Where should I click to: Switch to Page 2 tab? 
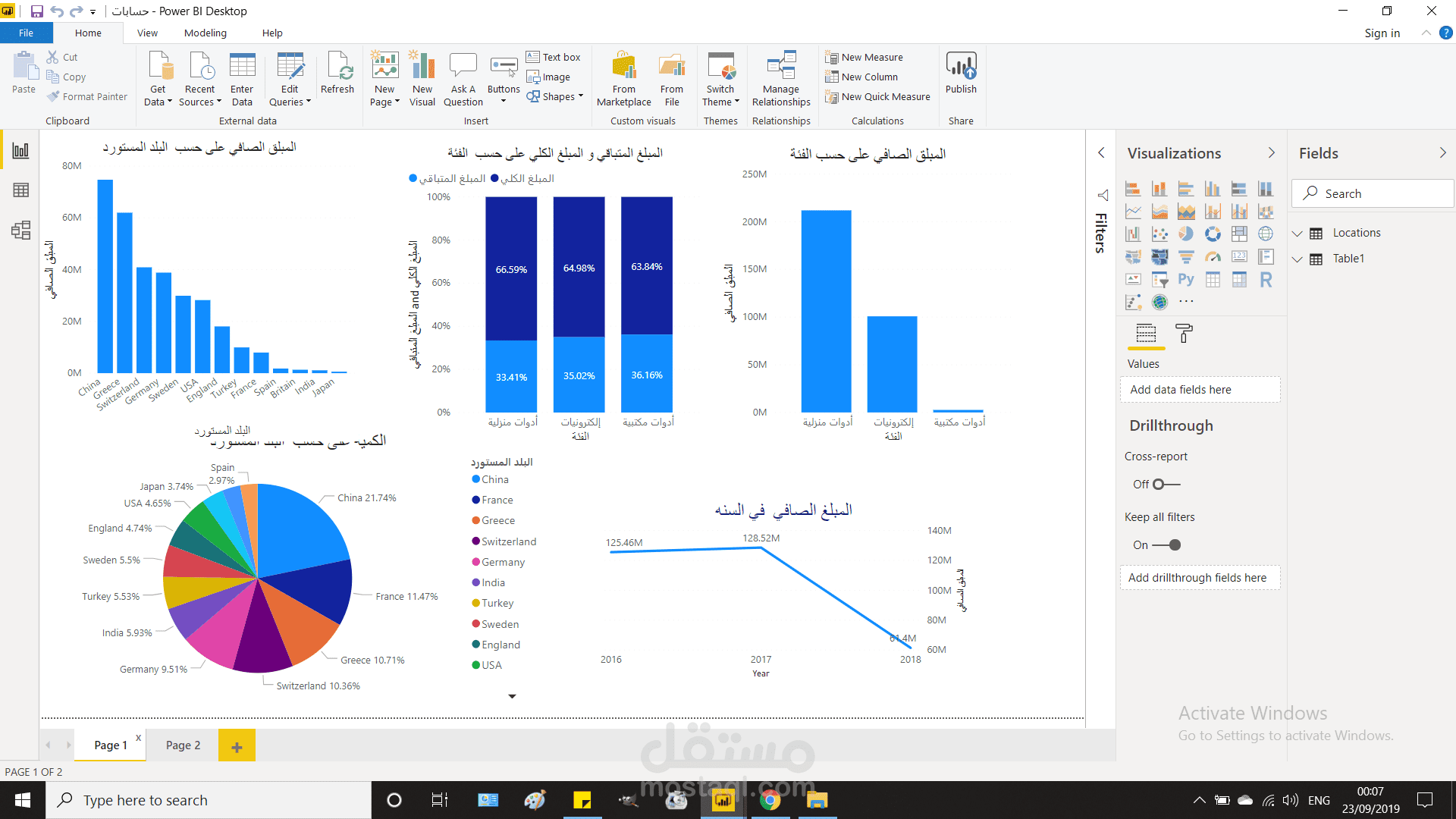[183, 745]
